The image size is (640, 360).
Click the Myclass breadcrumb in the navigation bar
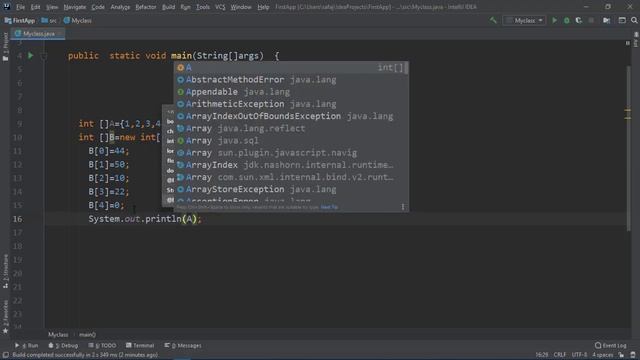point(78,20)
